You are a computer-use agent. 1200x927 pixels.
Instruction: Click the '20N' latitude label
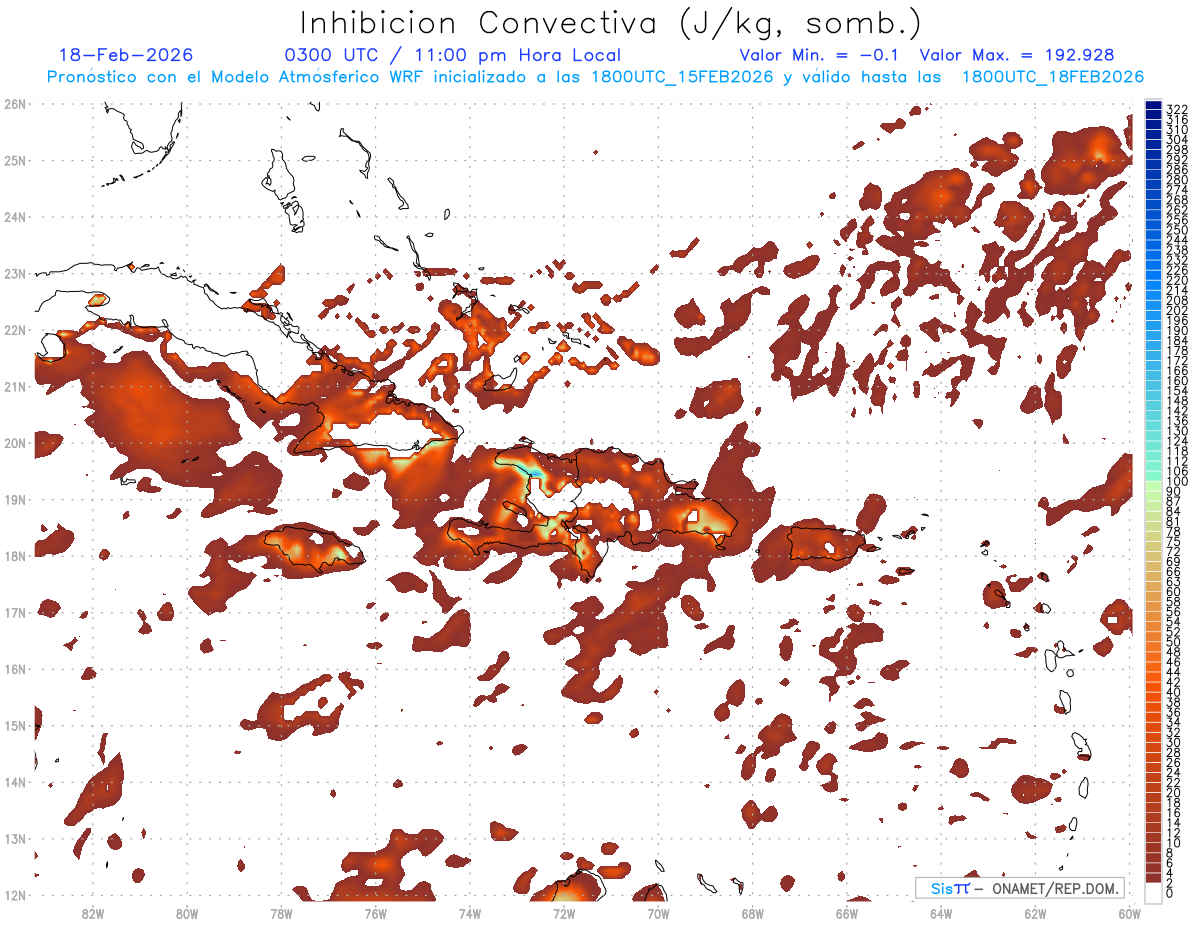(x=14, y=443)
